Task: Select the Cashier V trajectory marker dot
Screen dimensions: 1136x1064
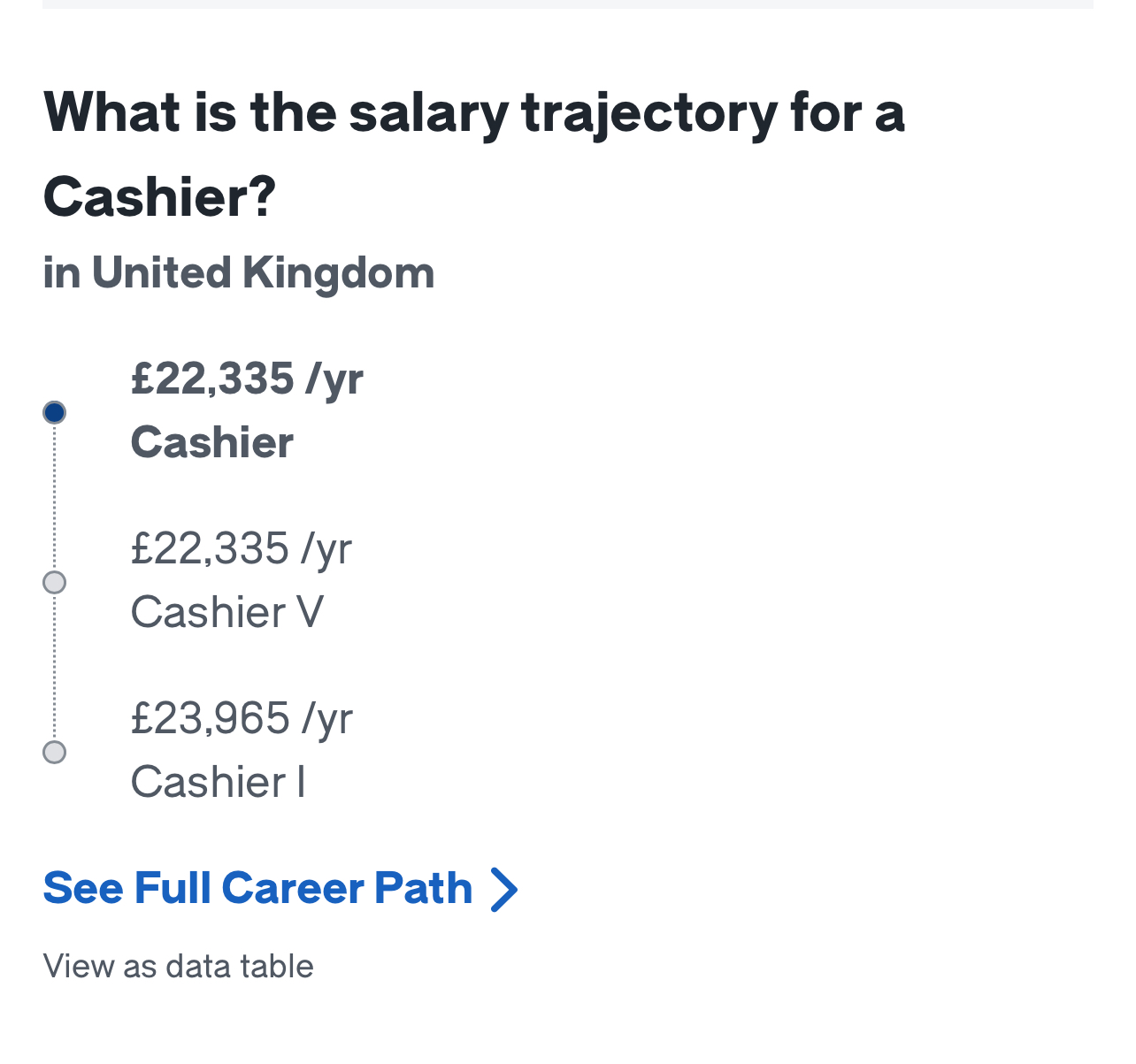Action: pos(54,582)
